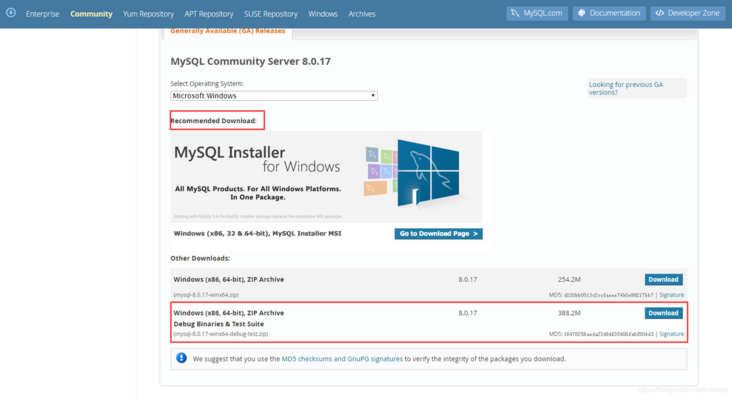The image size is (732, 398).
Task: Click the MySQL Installer for Windows banner image
Action: coord(326,177)
